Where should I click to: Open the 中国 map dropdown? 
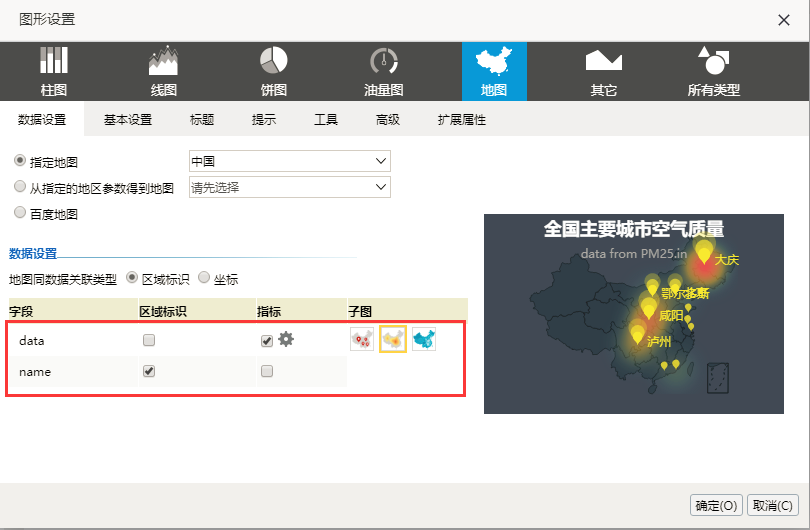(290, 161)
